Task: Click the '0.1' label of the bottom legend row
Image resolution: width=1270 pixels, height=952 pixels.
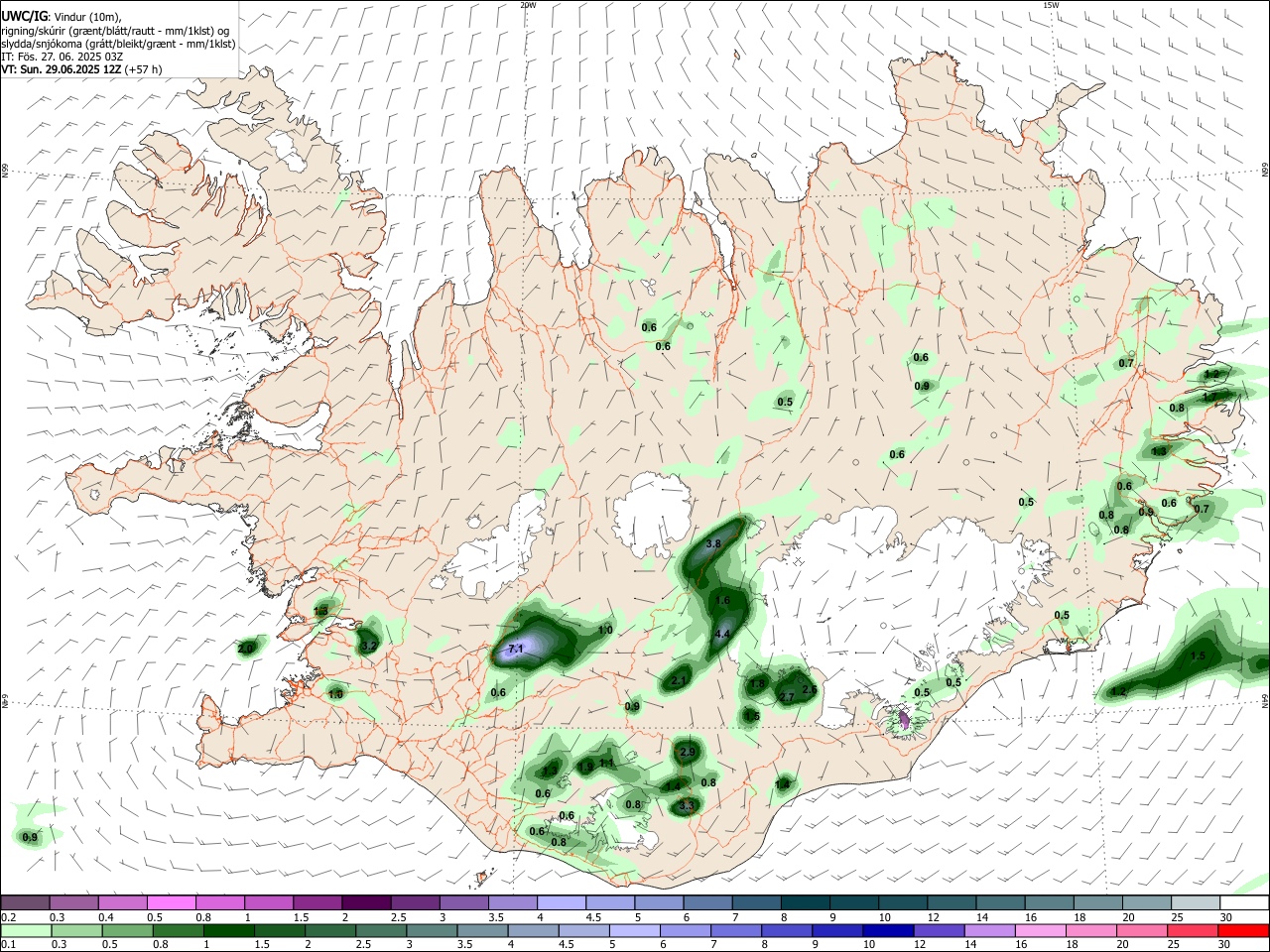Action: (9, 945)
